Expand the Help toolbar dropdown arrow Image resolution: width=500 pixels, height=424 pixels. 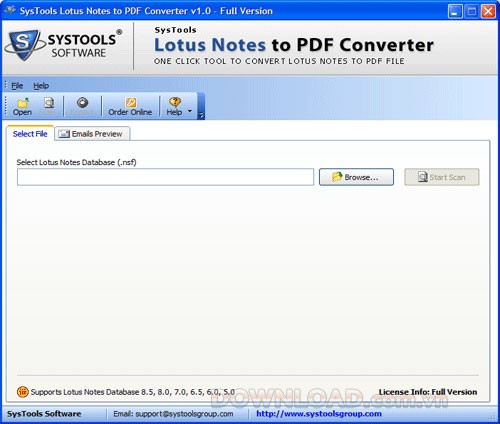pyautogui.click(x=190, y=111)
